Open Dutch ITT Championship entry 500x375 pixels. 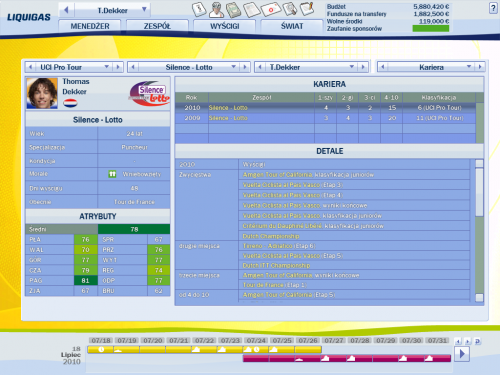point(276,265)
